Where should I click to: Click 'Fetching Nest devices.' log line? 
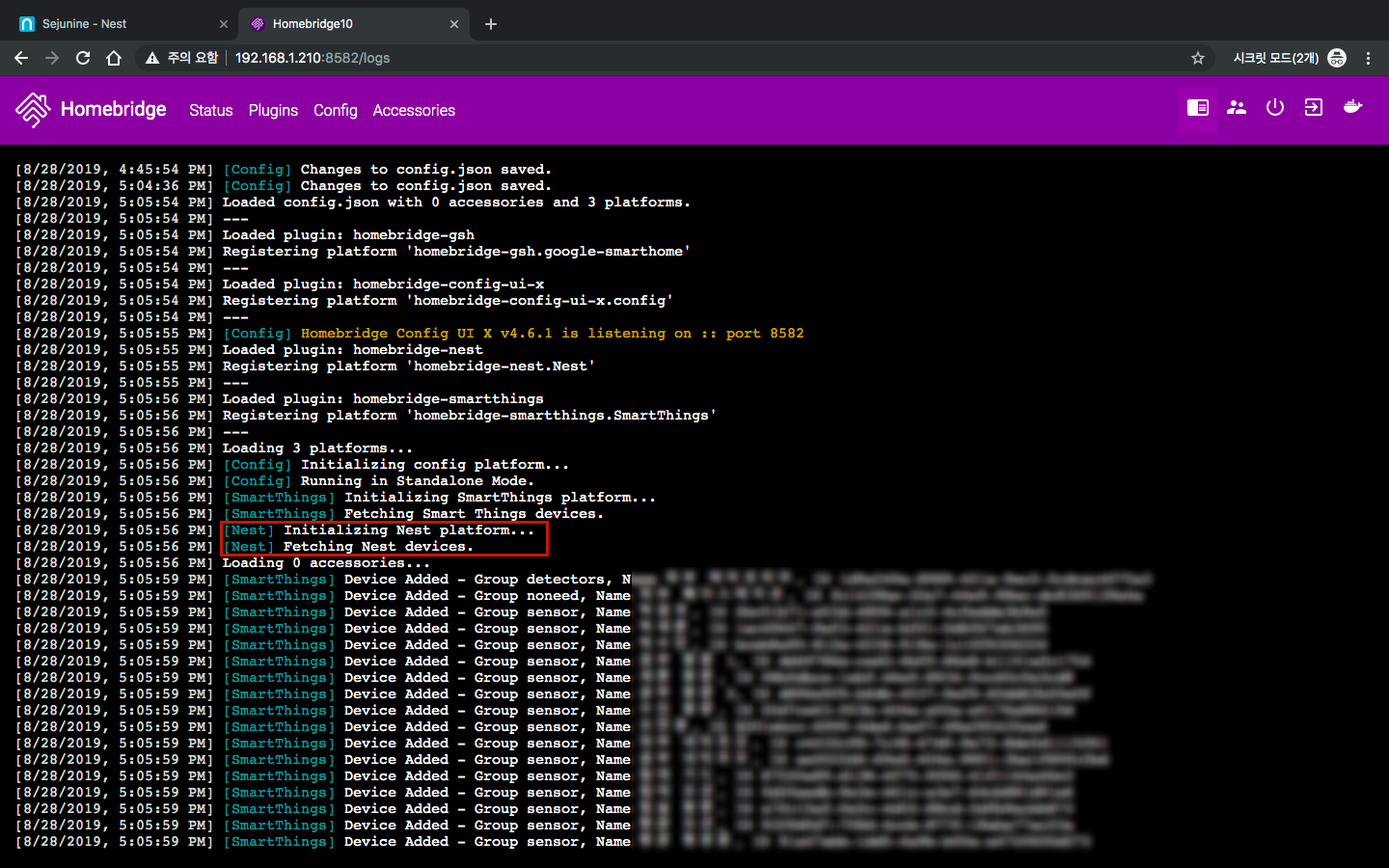click(378, 547)
